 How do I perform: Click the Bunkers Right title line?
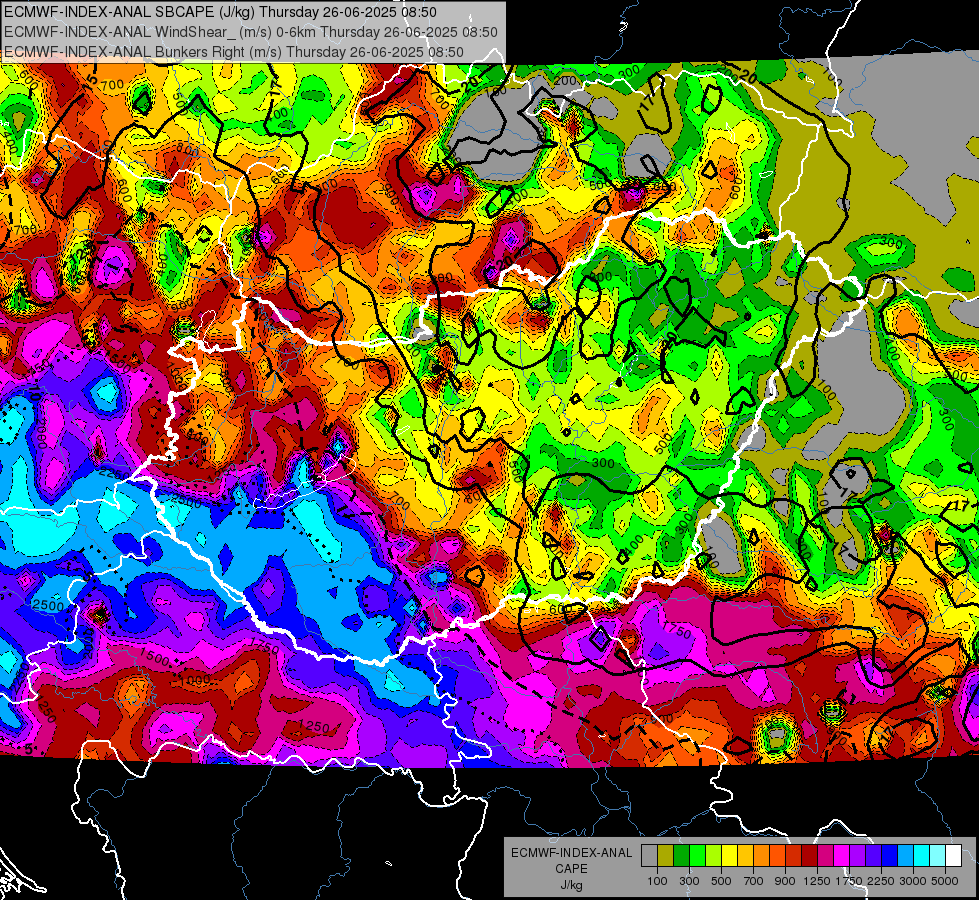[234, 52]
